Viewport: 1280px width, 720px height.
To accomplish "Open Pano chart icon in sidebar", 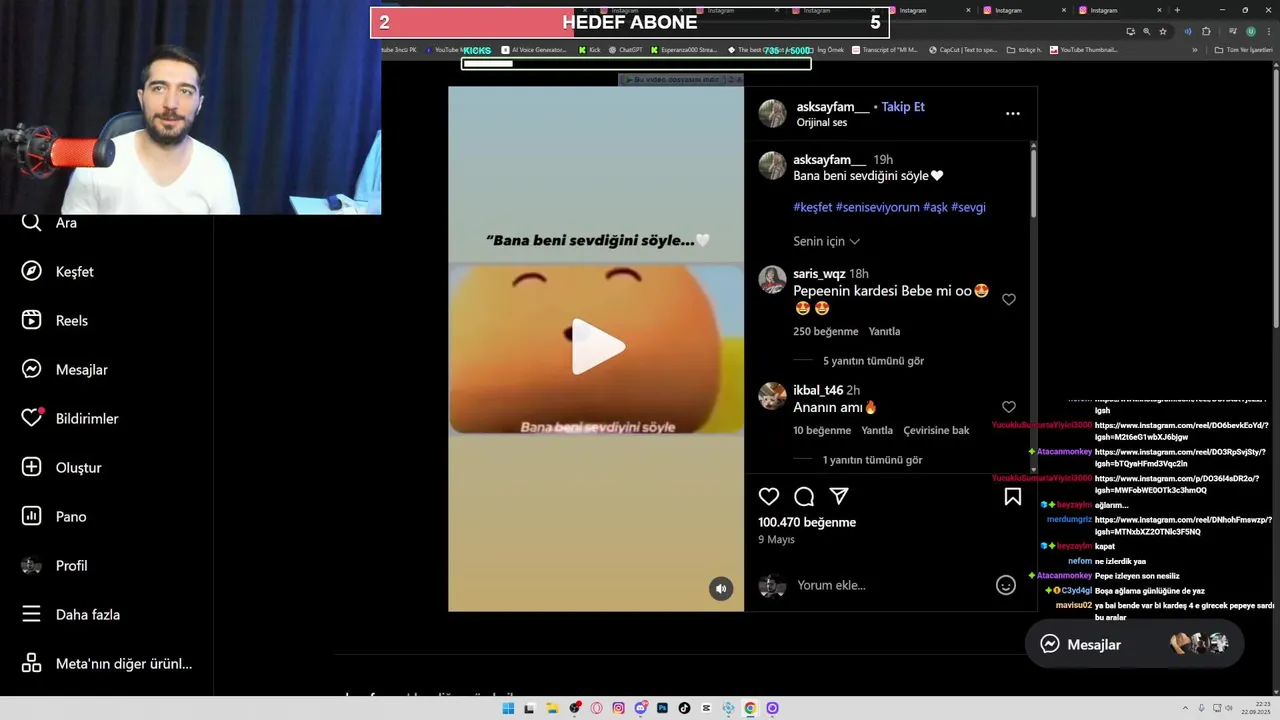I will pos(32,516).
